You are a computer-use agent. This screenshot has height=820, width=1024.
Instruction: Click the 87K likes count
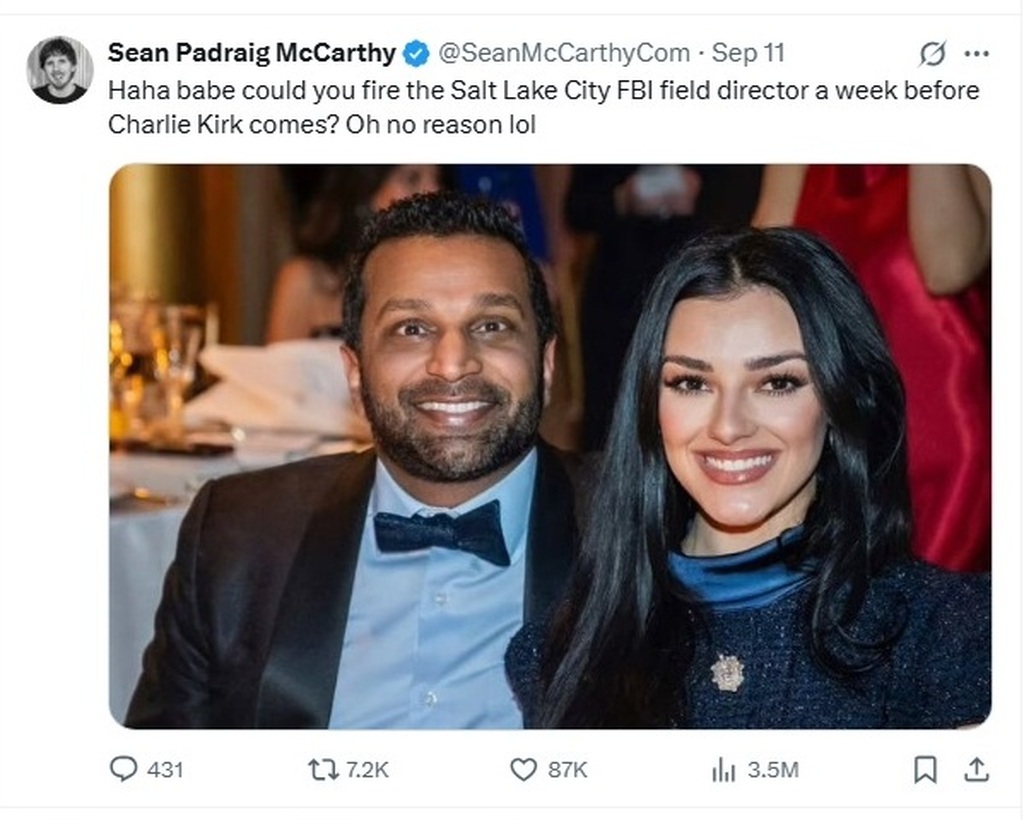(x=567, y=769)
